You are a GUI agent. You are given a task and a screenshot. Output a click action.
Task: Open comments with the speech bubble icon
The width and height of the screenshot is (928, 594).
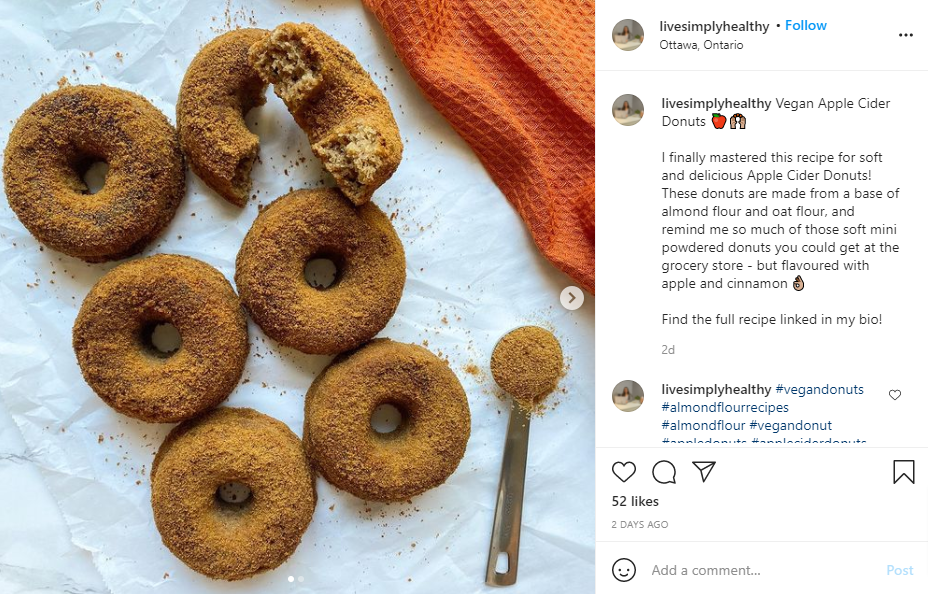[664, 472]
